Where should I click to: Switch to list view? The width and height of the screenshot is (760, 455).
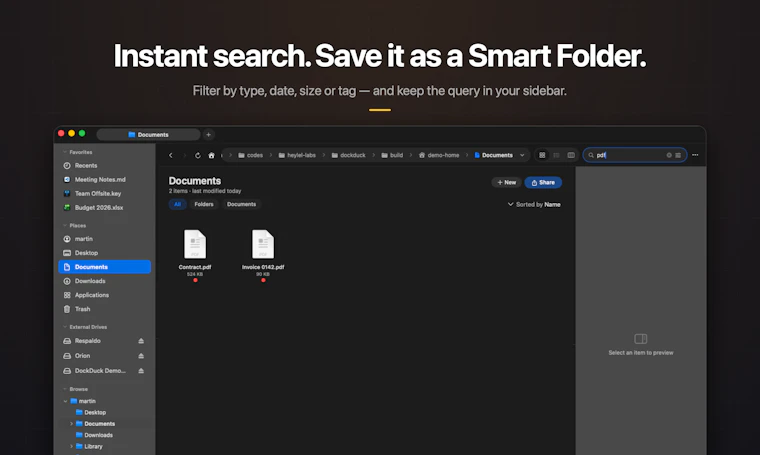556,155
